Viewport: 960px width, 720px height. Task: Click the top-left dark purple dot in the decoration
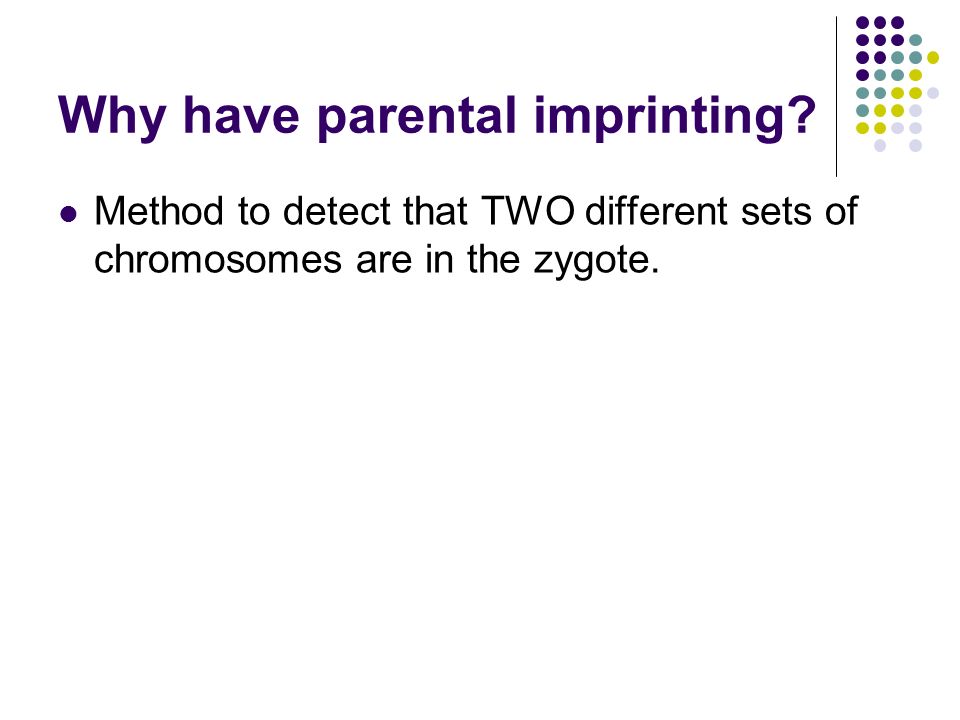point(862,23)
